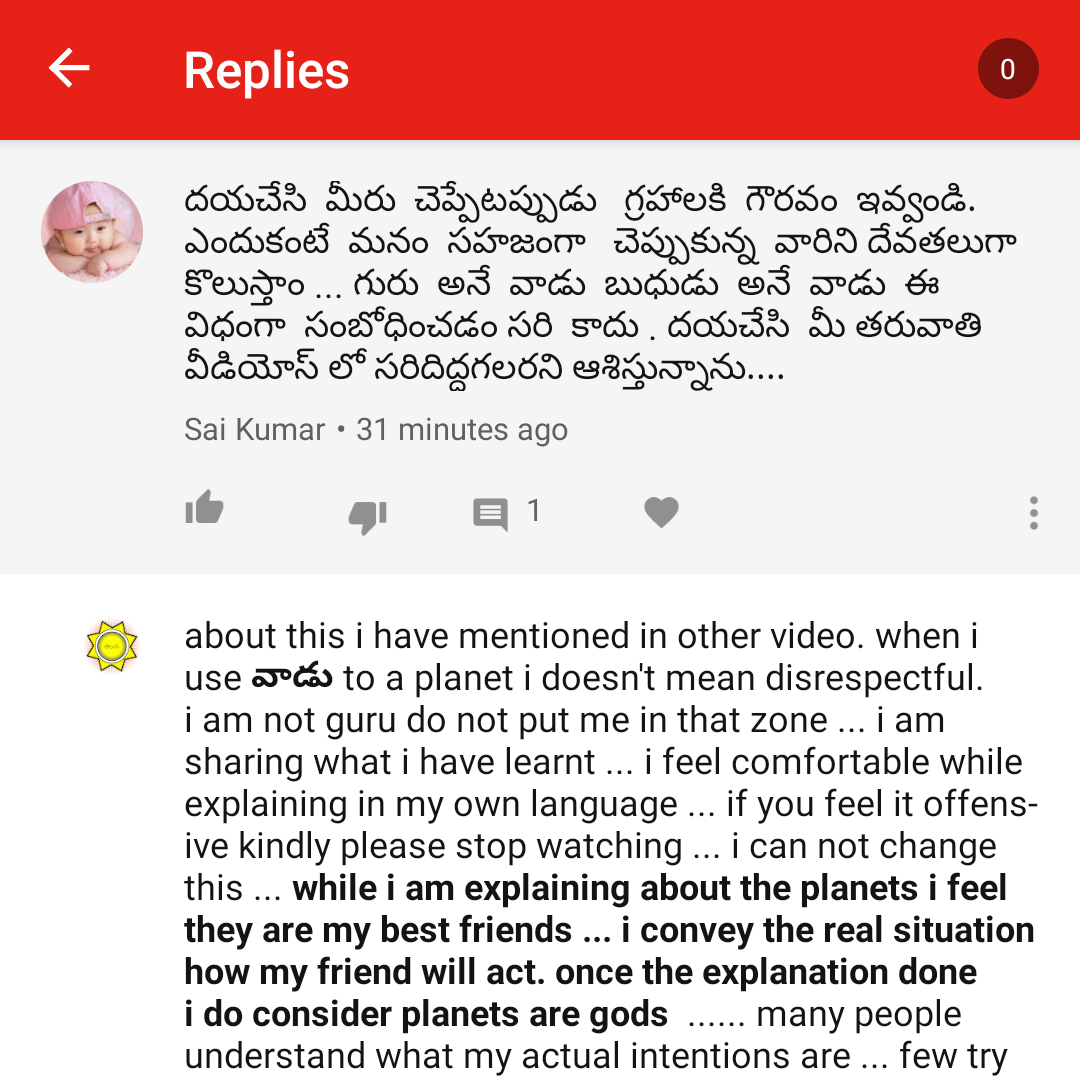This screenshot has height=1080, width=1080.
Task: Tap 'i do consider planets are gods' text
Action: (426, 1014)
